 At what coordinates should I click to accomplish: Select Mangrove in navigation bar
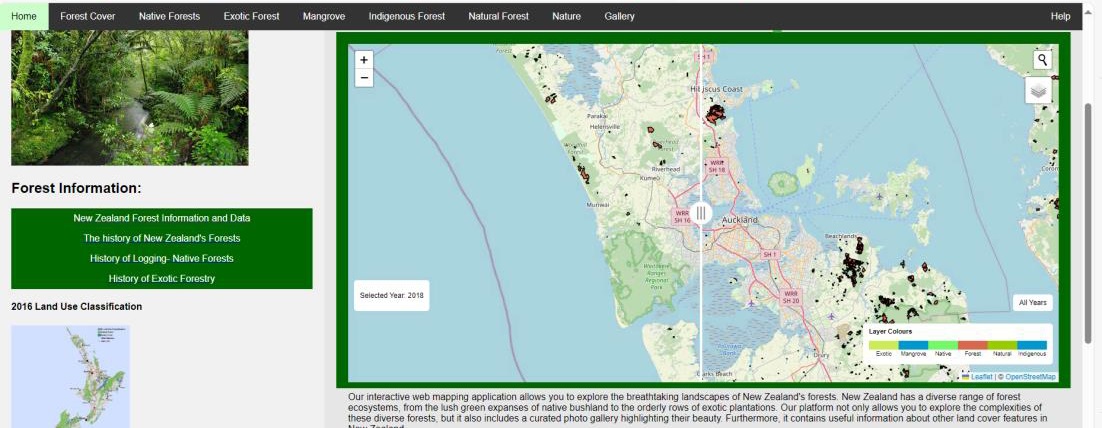click(x=324, y=16)
